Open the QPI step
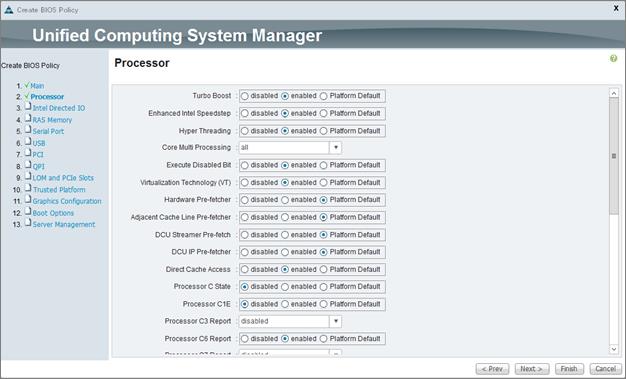This screenshot has height=379, width=626. click(x=38, y=166)
